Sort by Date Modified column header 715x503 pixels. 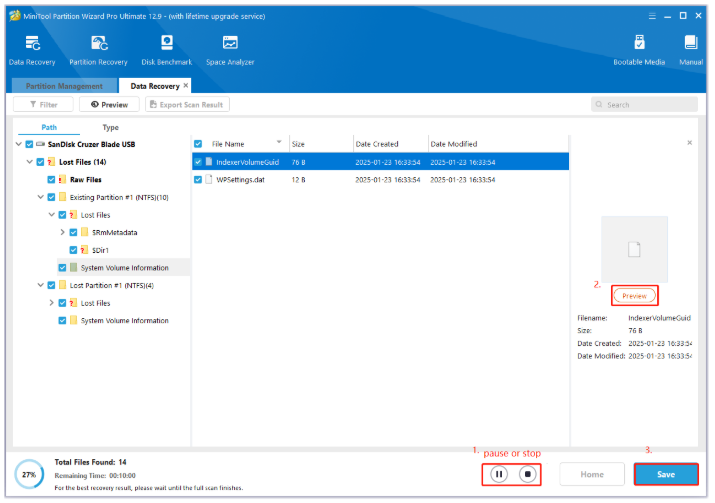click(498, 144)
